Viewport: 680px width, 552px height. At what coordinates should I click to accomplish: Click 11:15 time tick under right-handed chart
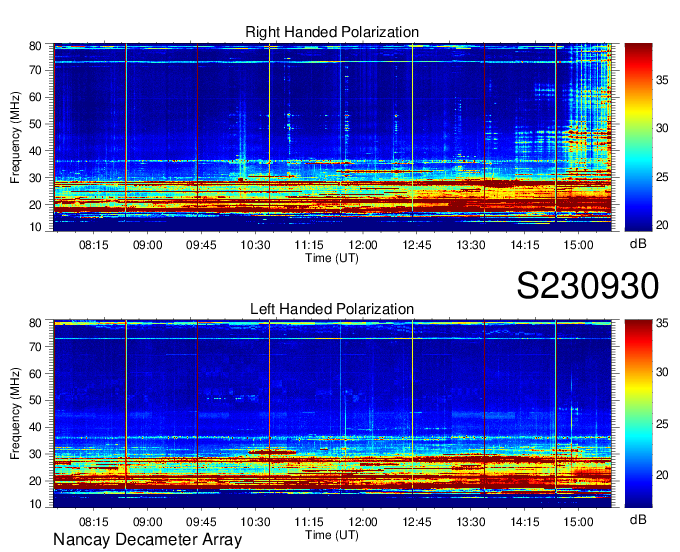pyautogui.click(x=309, y=245)
